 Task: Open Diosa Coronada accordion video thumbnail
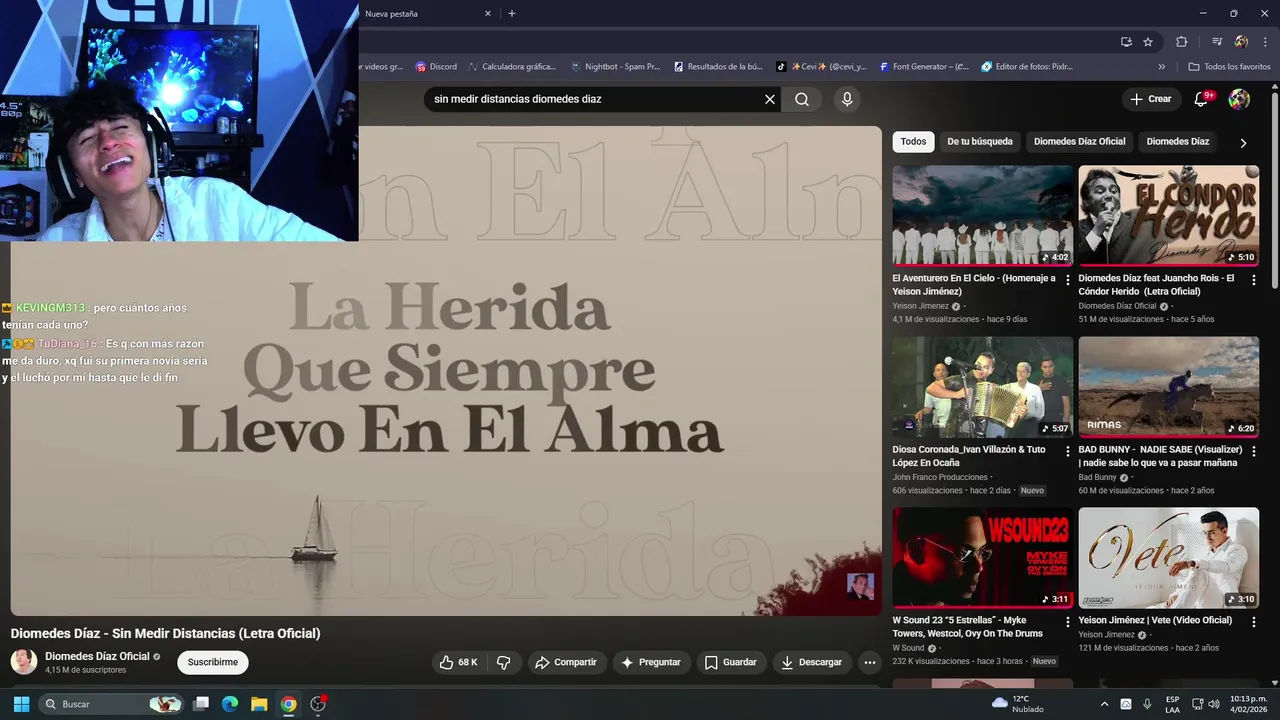(x=982, y=387)
